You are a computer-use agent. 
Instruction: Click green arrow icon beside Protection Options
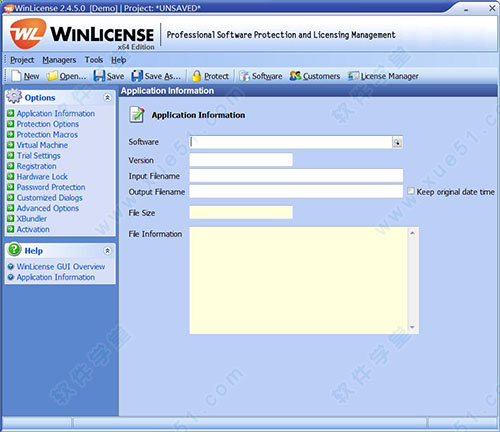11,124
